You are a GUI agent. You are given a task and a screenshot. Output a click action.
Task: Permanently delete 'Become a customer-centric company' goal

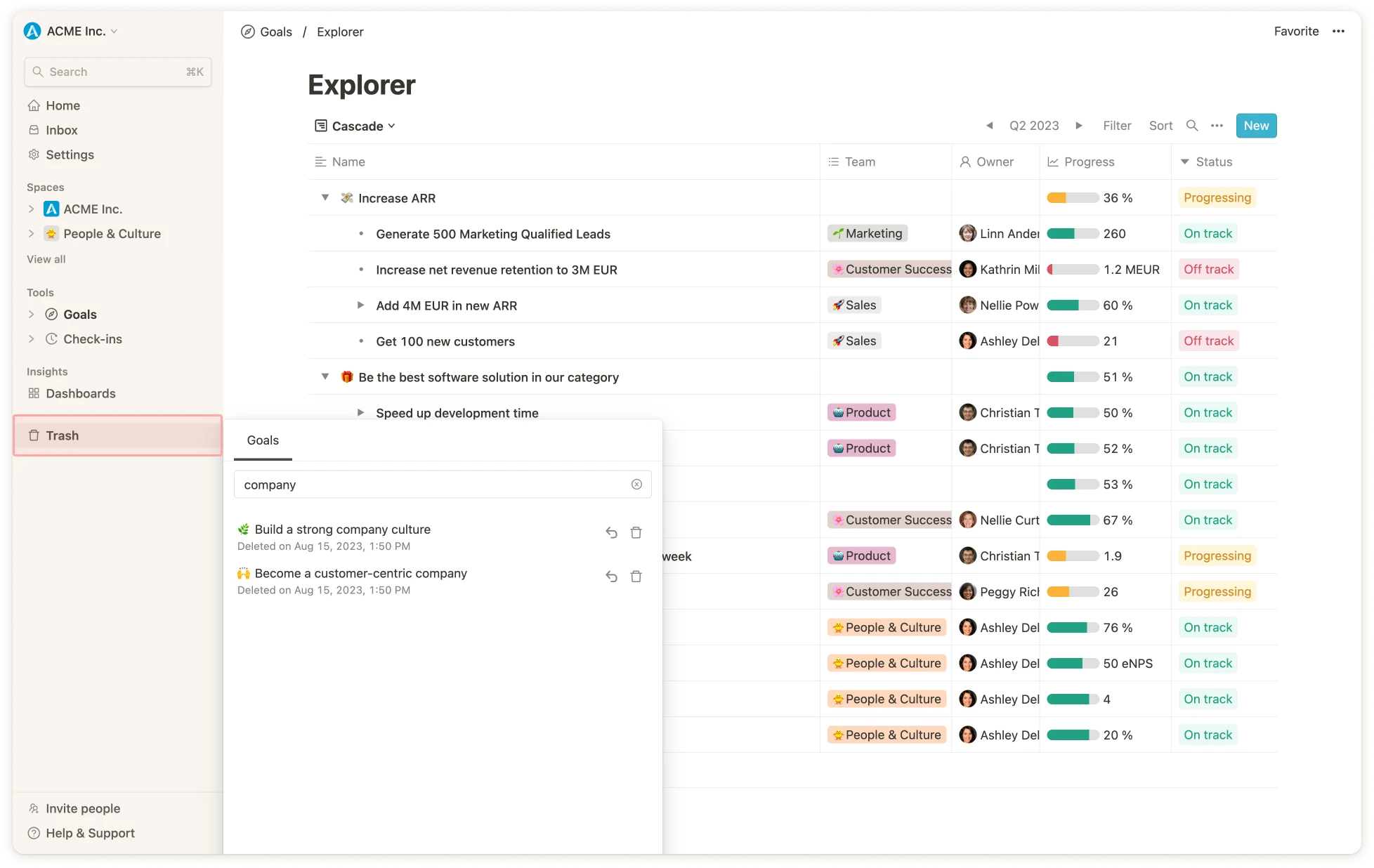pyautogui.click(x=636, y=577)
